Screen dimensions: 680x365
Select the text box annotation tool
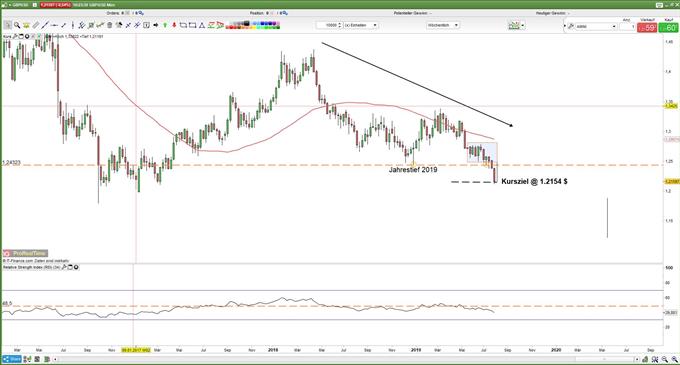(x=146, y=25)
